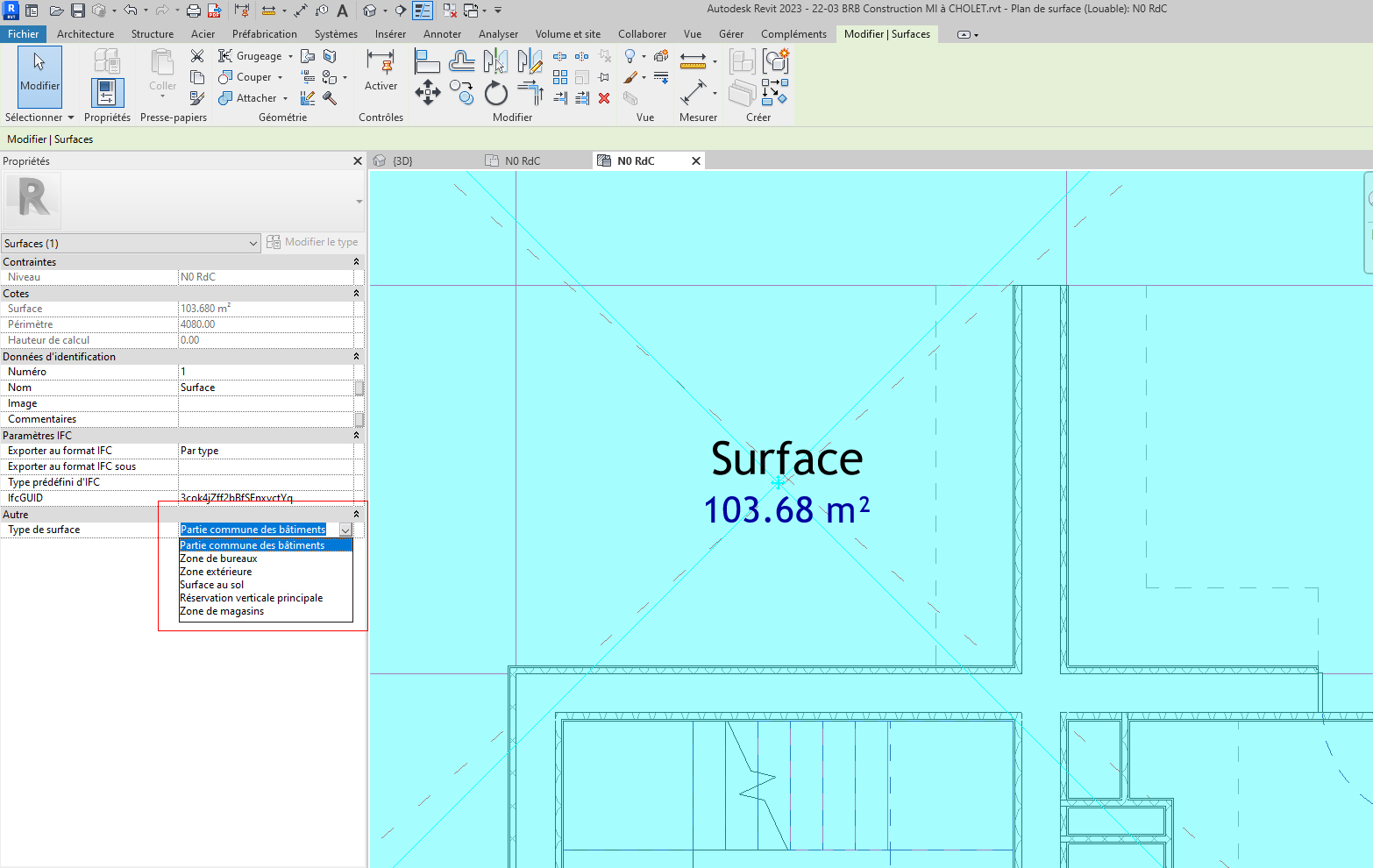Image resolution: width=1373 pixels, height=868 pixels.
Task: Click the Rotate tool icon
Action: pyautogui.click(x=495, y=92)
